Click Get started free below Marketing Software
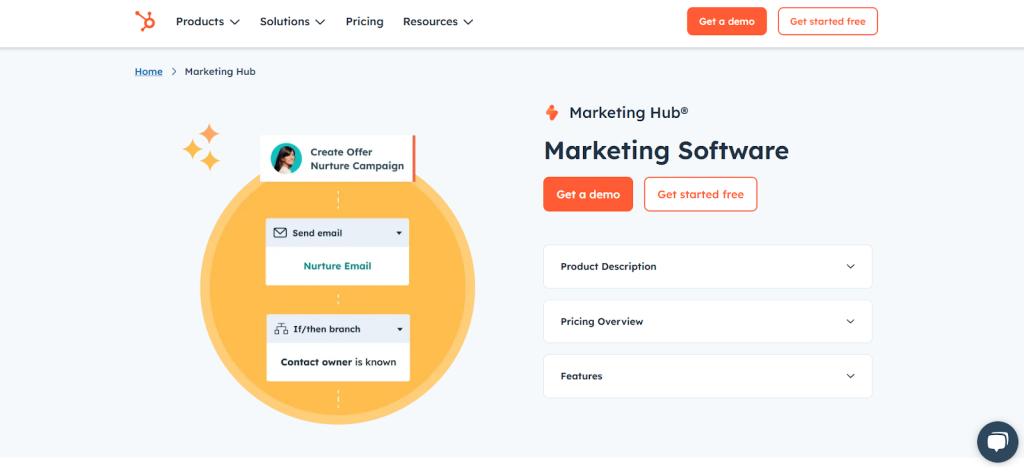This screenshot has width=1024, height=467. (701, 194)
